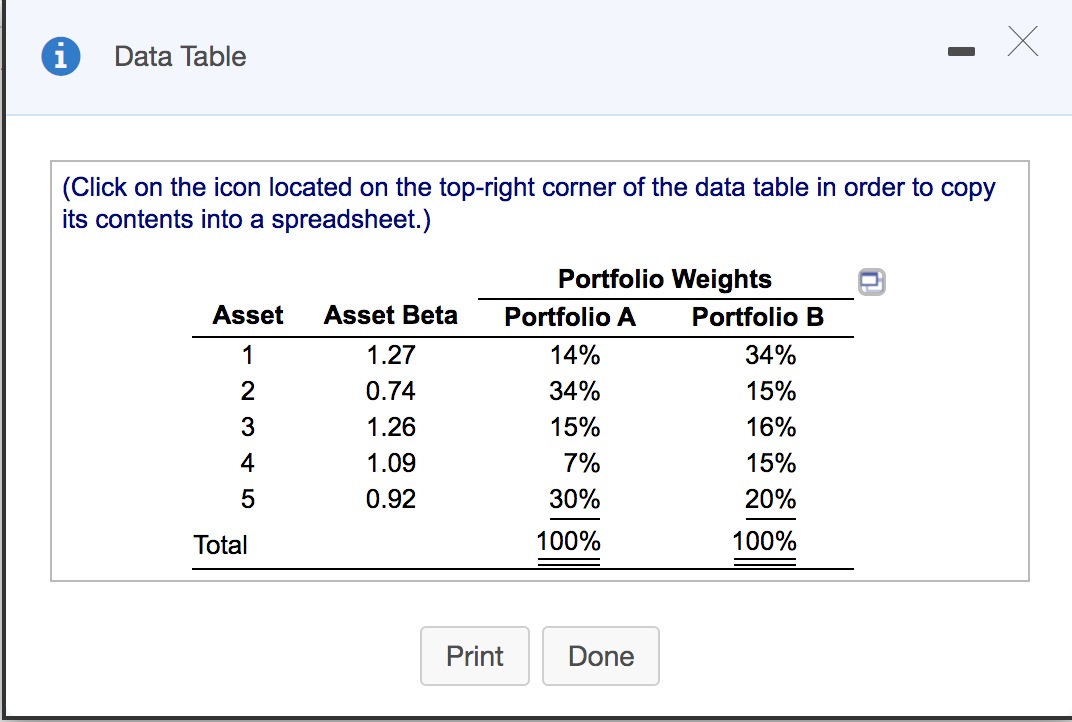This screenshot has width=1072, height=722.
Task: Select the 7% weight for Asset 4
Action: [580, 463]
